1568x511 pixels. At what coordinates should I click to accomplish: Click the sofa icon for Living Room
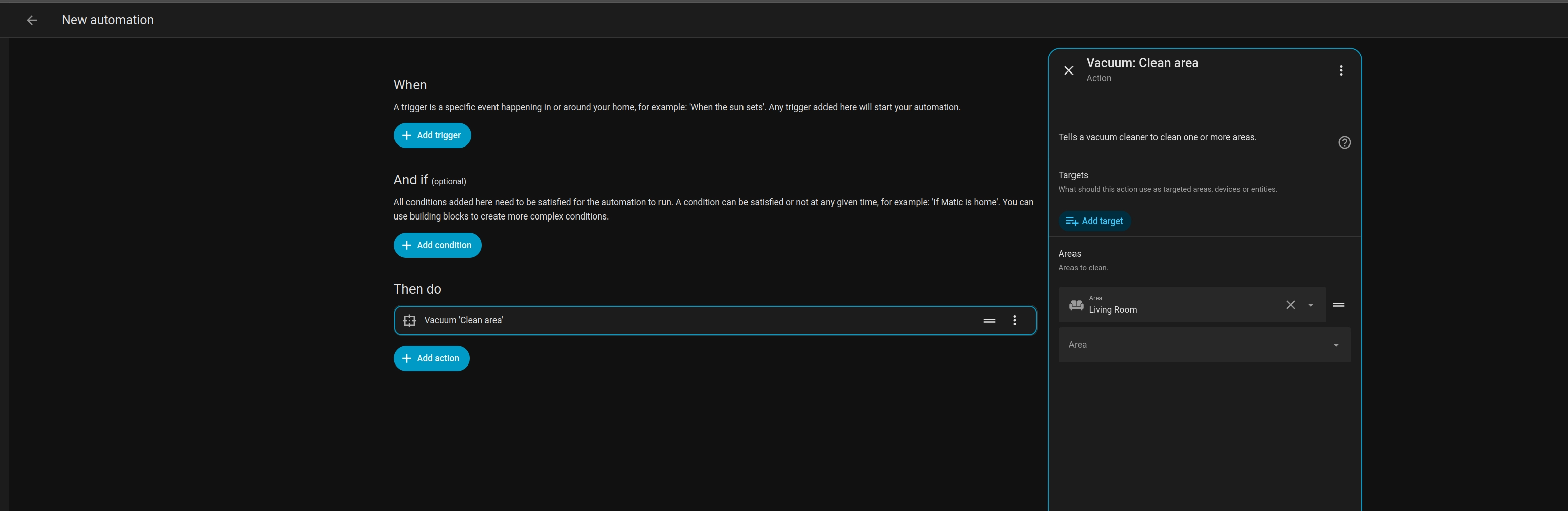click(x=1076, y=305)
